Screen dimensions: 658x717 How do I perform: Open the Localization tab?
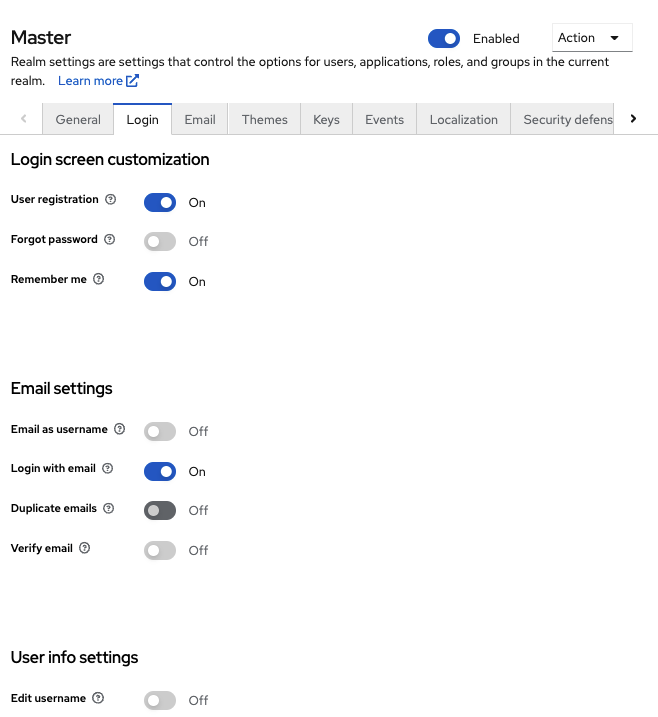pyautogui.click(x=463, y=119)
